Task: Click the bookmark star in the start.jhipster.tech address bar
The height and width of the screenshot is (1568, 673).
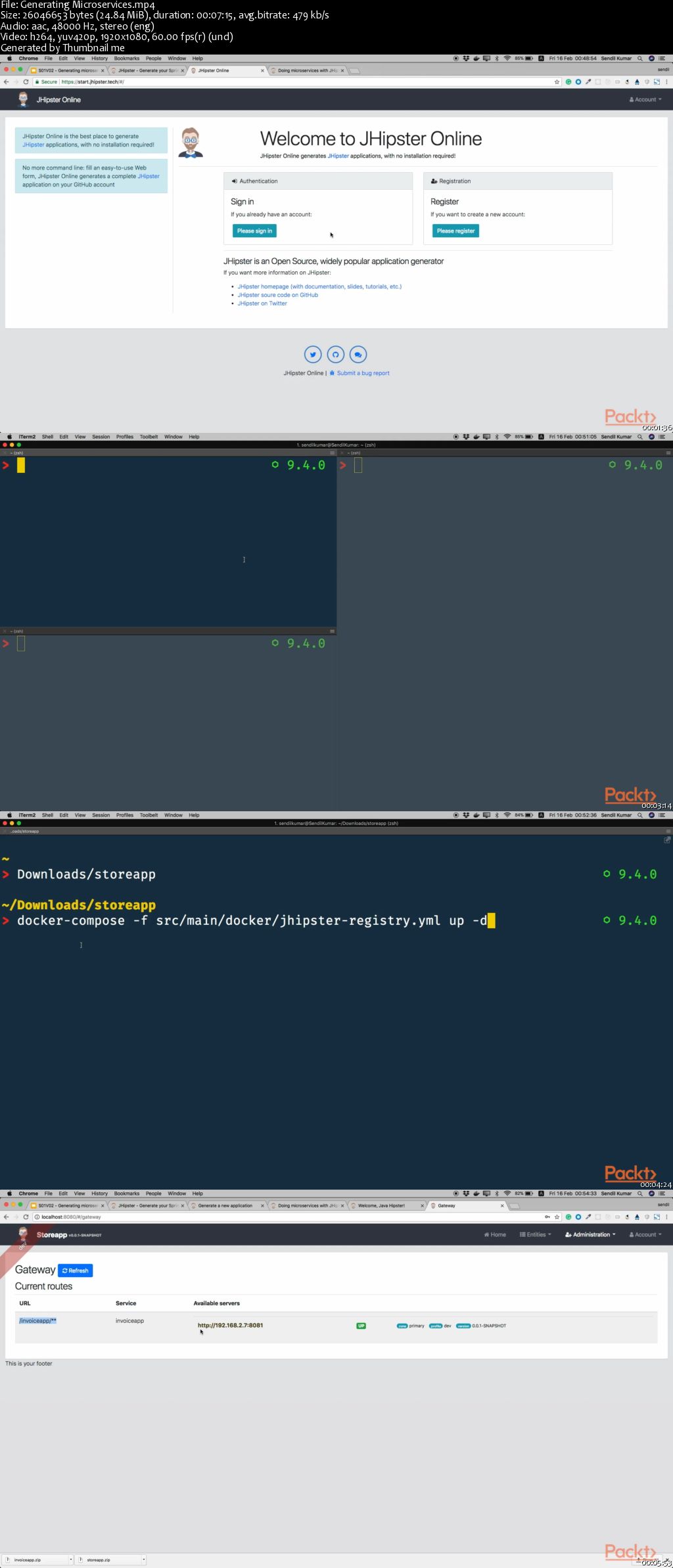Action: tap(557, 82)
